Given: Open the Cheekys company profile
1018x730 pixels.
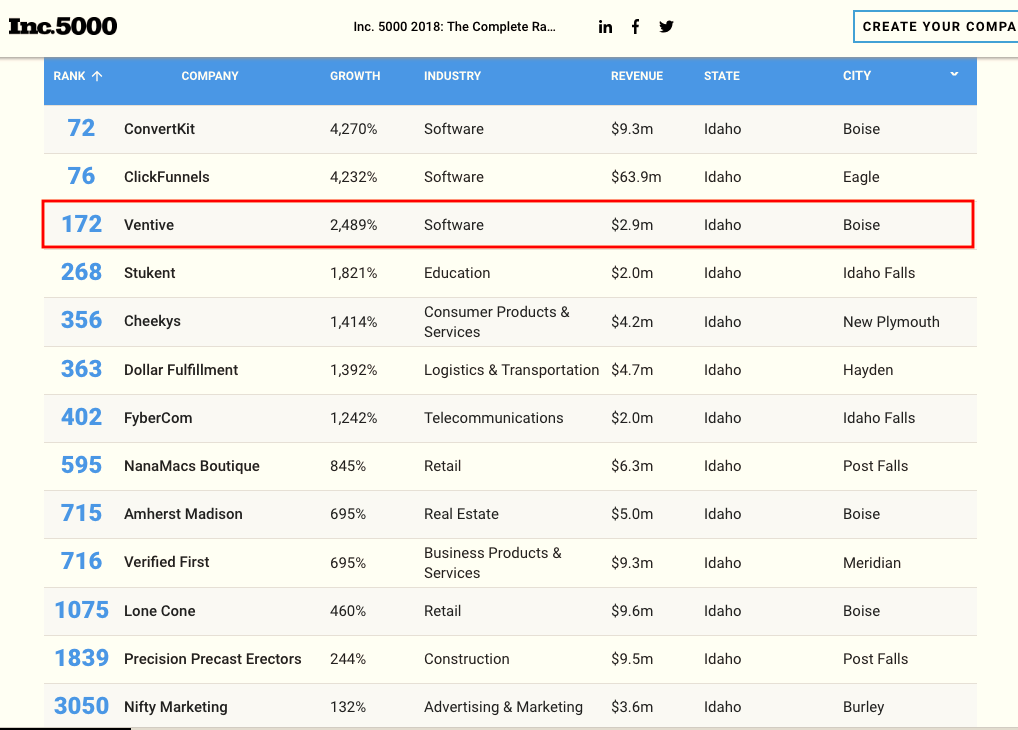Looking at the screenshot, I should click(x=152, y=321).
